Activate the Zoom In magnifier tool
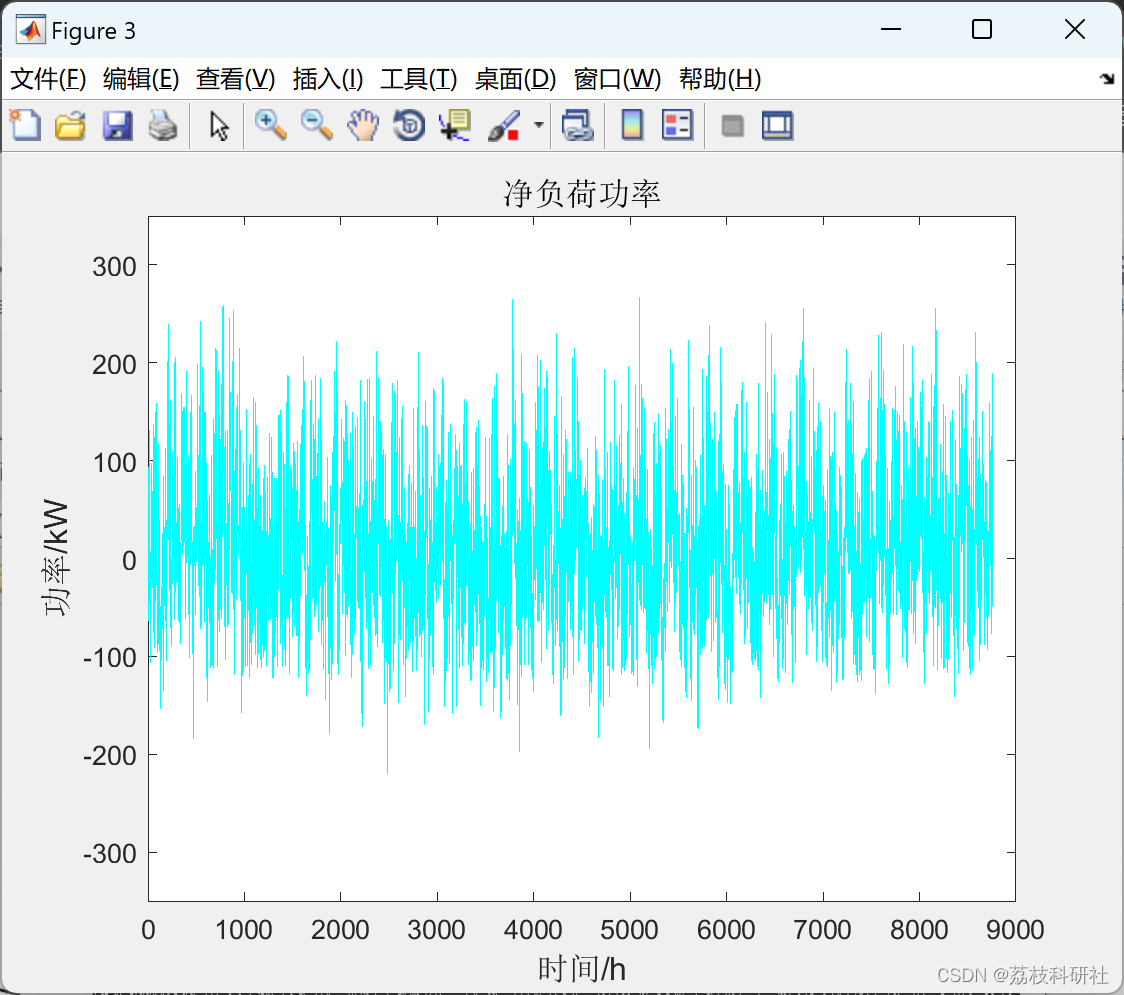Image resolution: width=1124 pixels, height=995 pixels. click(270, 125)
